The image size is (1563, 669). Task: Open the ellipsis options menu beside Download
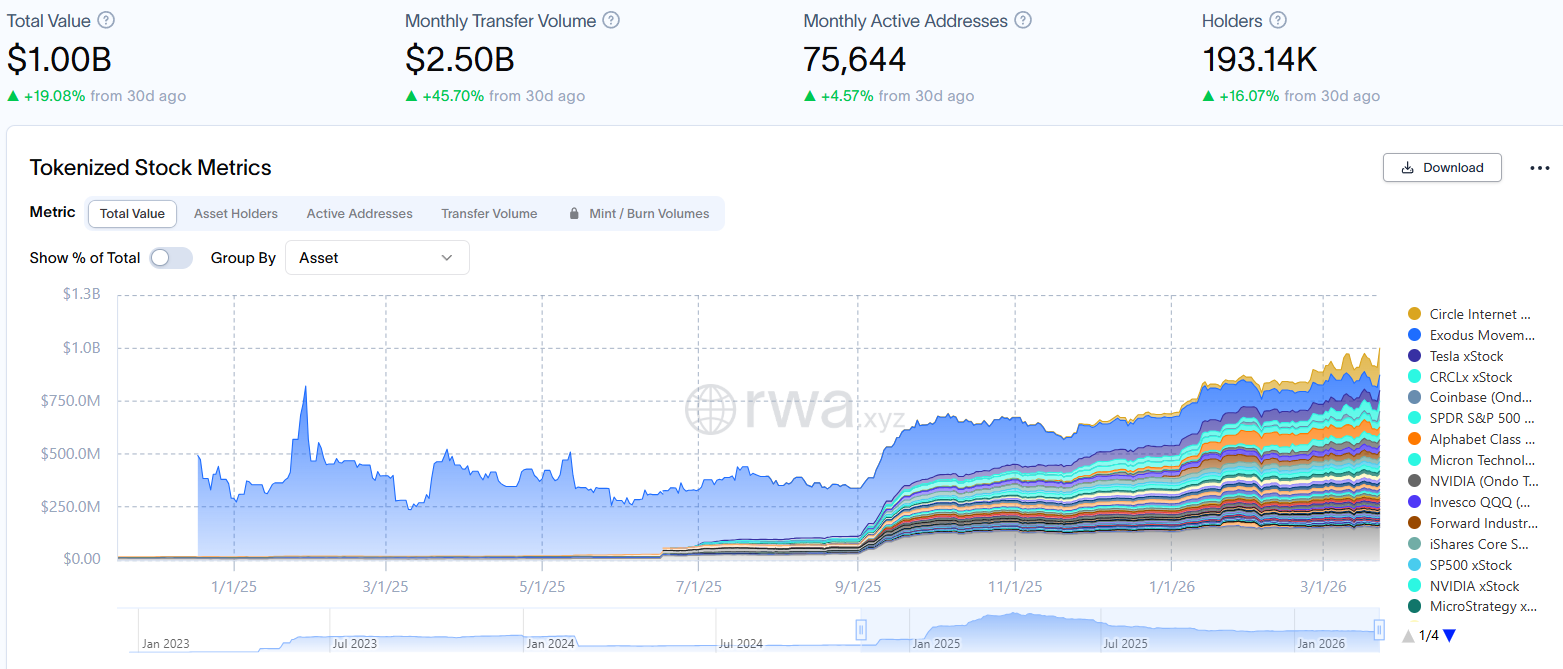click(x=1538, y=168)
